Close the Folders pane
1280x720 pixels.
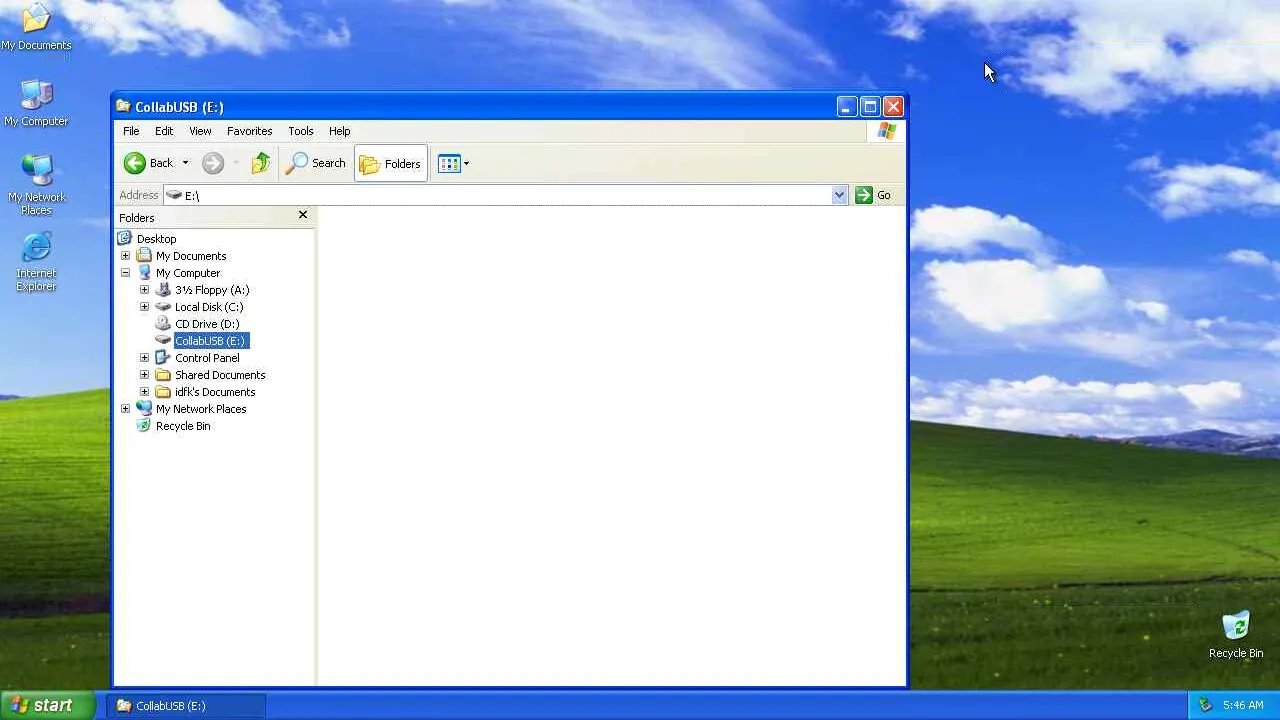click(303, 215)
